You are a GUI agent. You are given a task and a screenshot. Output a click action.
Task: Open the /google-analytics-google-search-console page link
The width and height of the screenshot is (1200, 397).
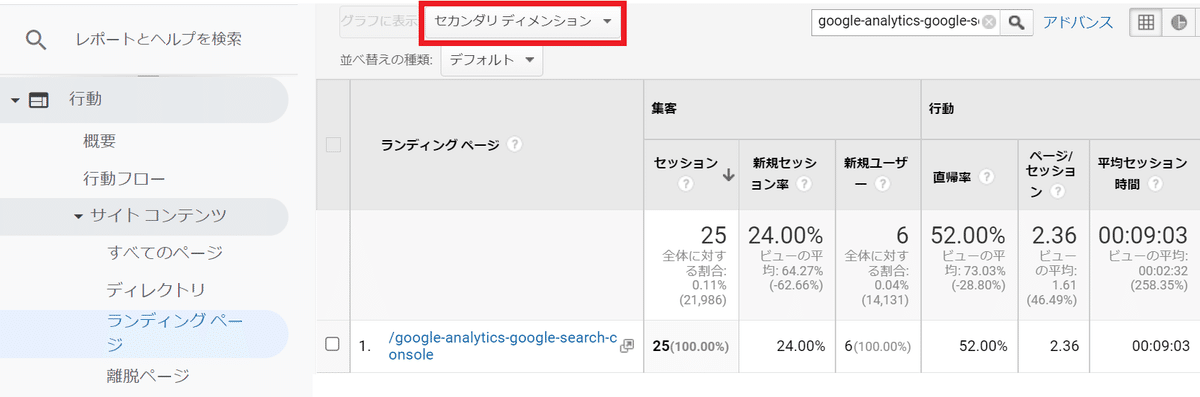coord(503,346)
